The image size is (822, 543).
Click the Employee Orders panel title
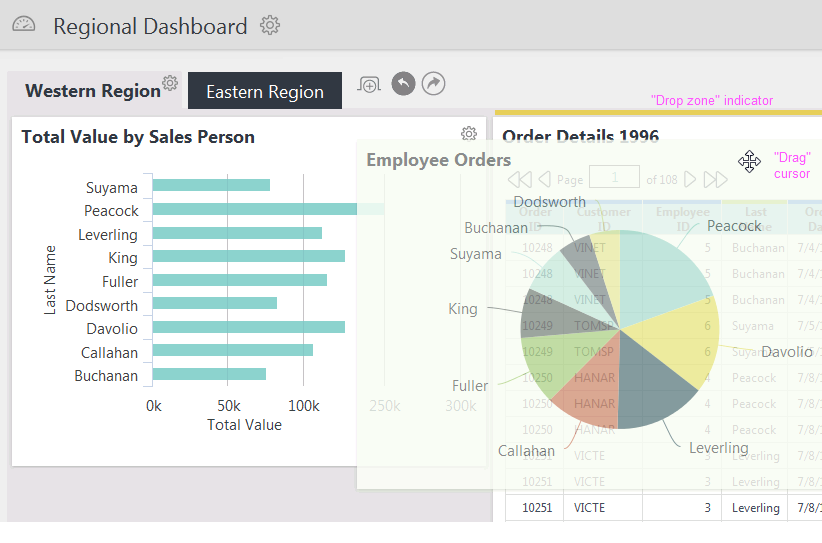pos(438,160)
